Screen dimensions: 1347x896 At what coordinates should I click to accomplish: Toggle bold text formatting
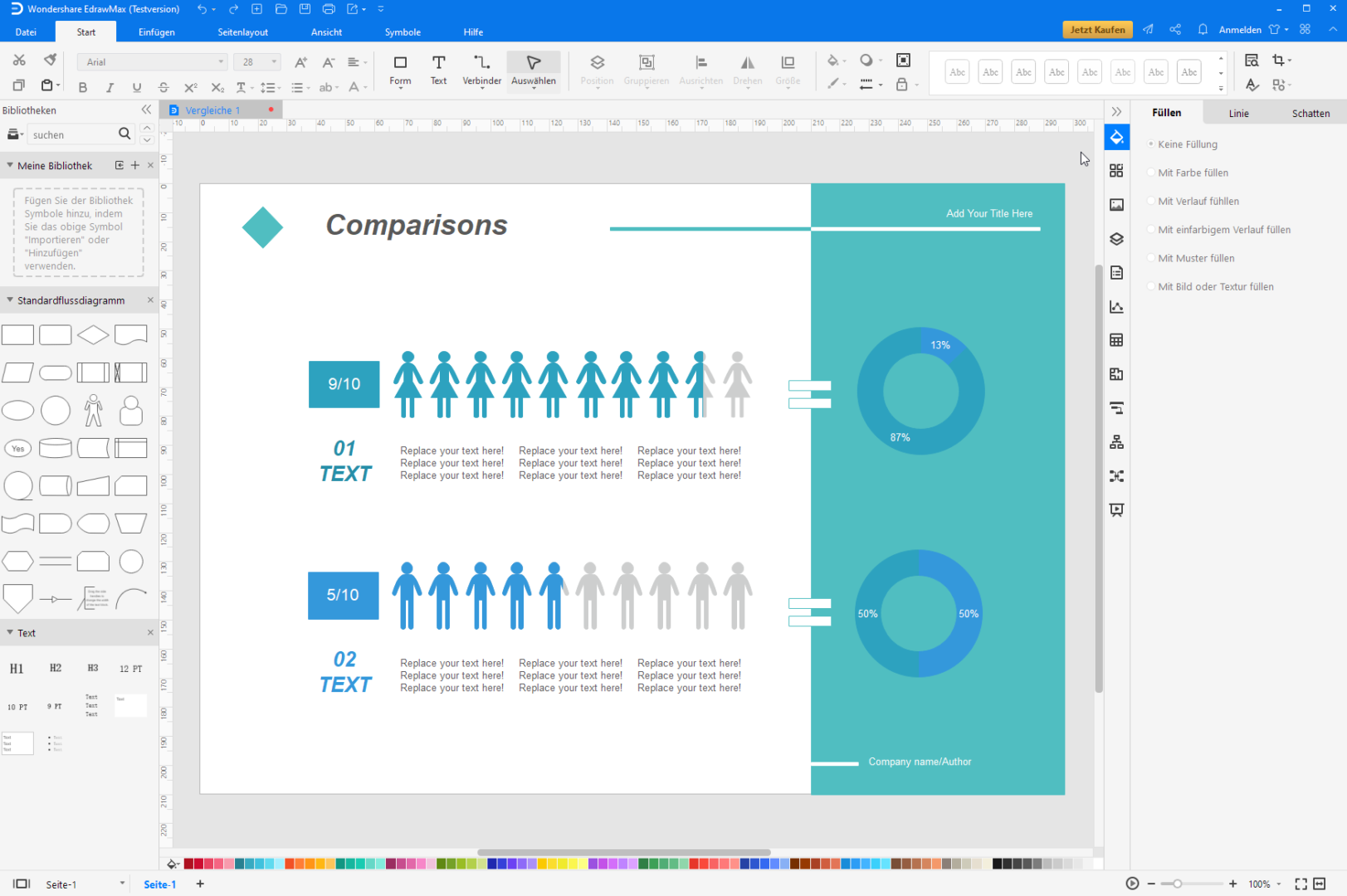[82, 87]
